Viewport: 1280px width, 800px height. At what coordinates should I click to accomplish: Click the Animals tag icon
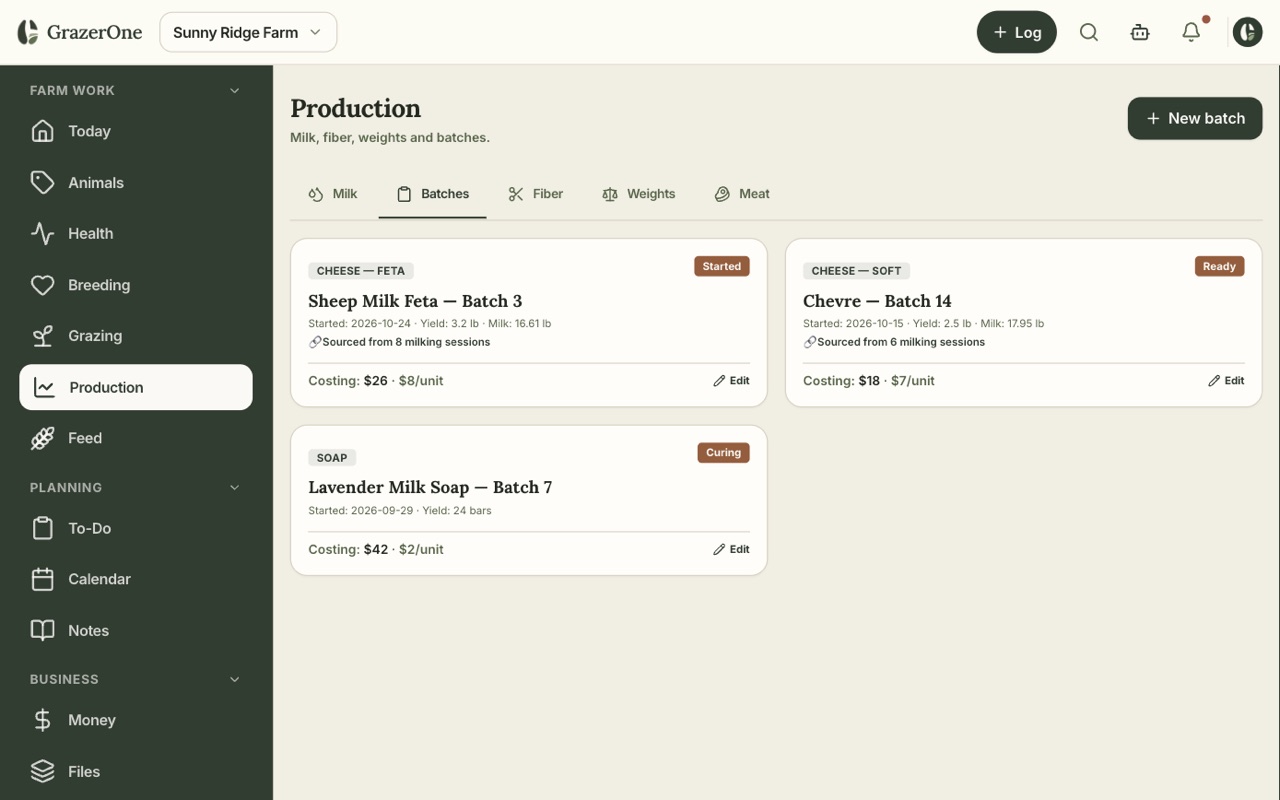point(42,182)
